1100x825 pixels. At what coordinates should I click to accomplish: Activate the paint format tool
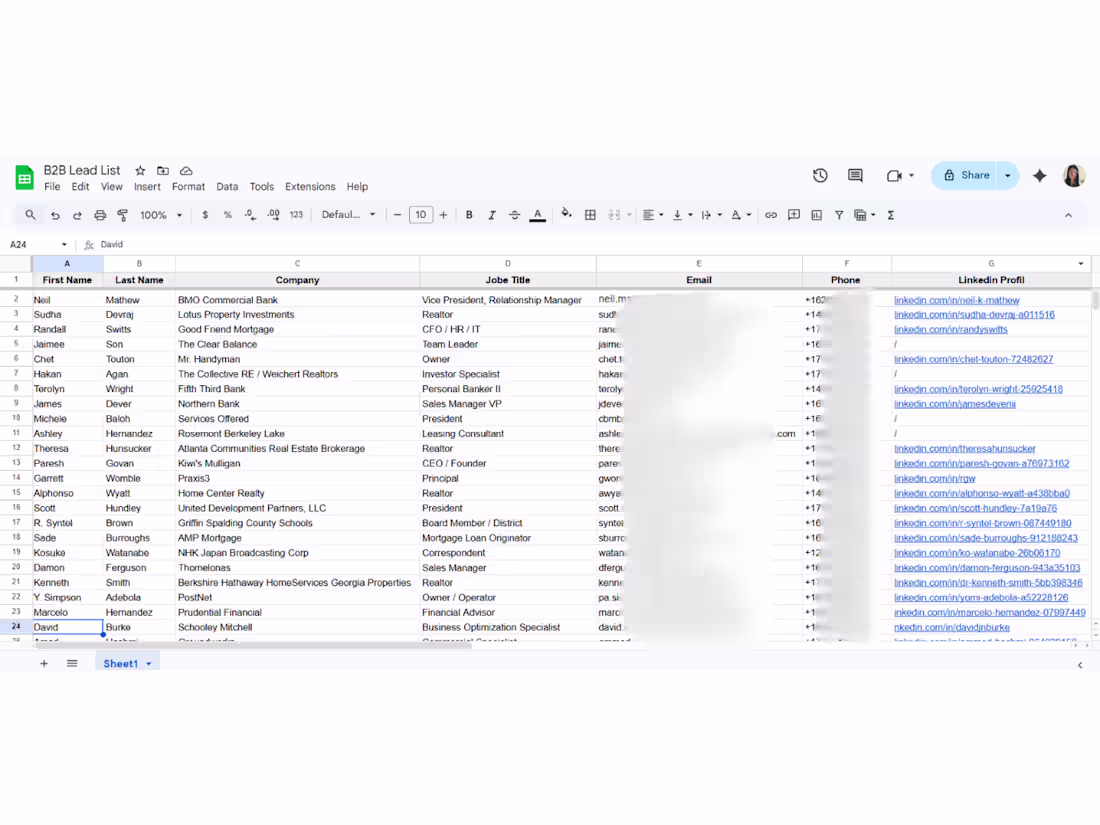pyautogui.click(x=122, y=215)
